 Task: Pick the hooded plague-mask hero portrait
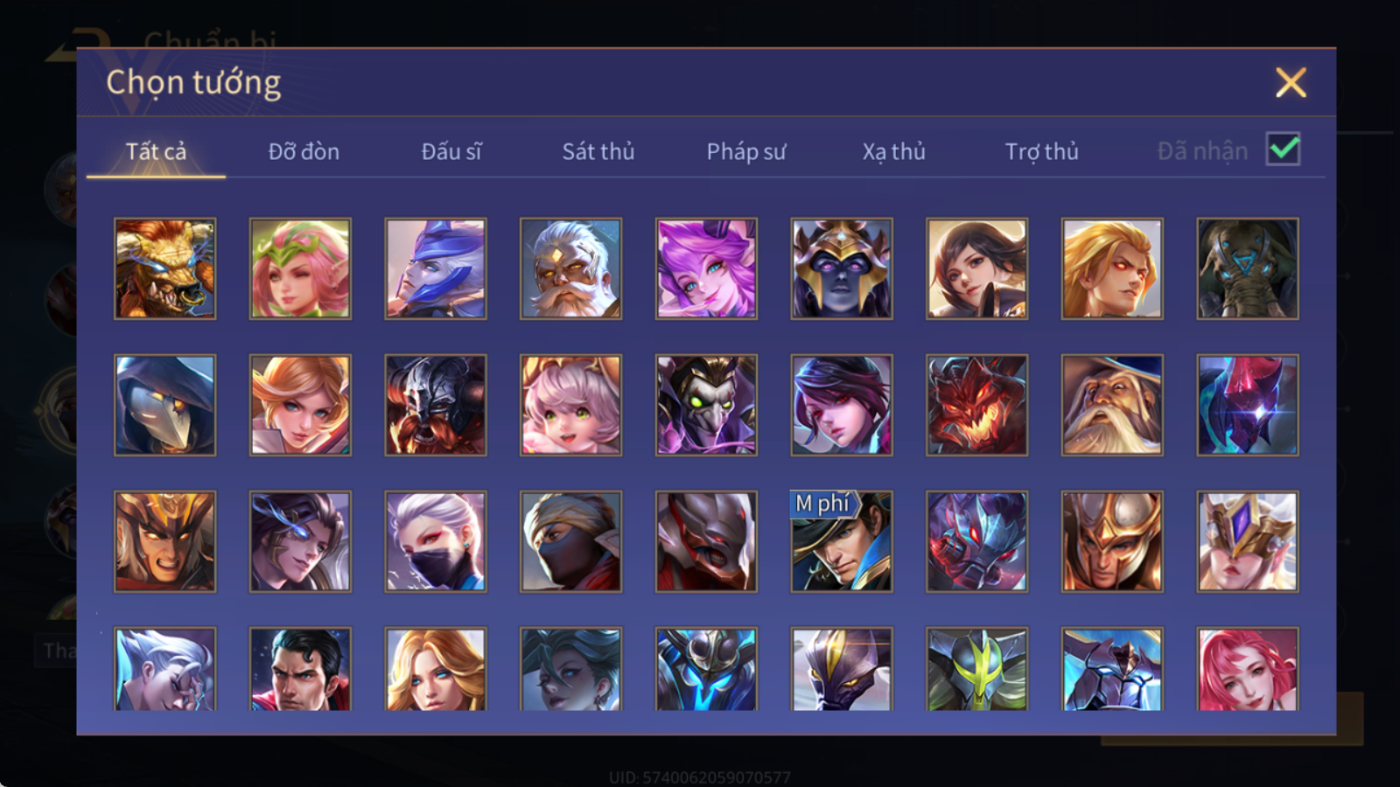pos(165,405)
